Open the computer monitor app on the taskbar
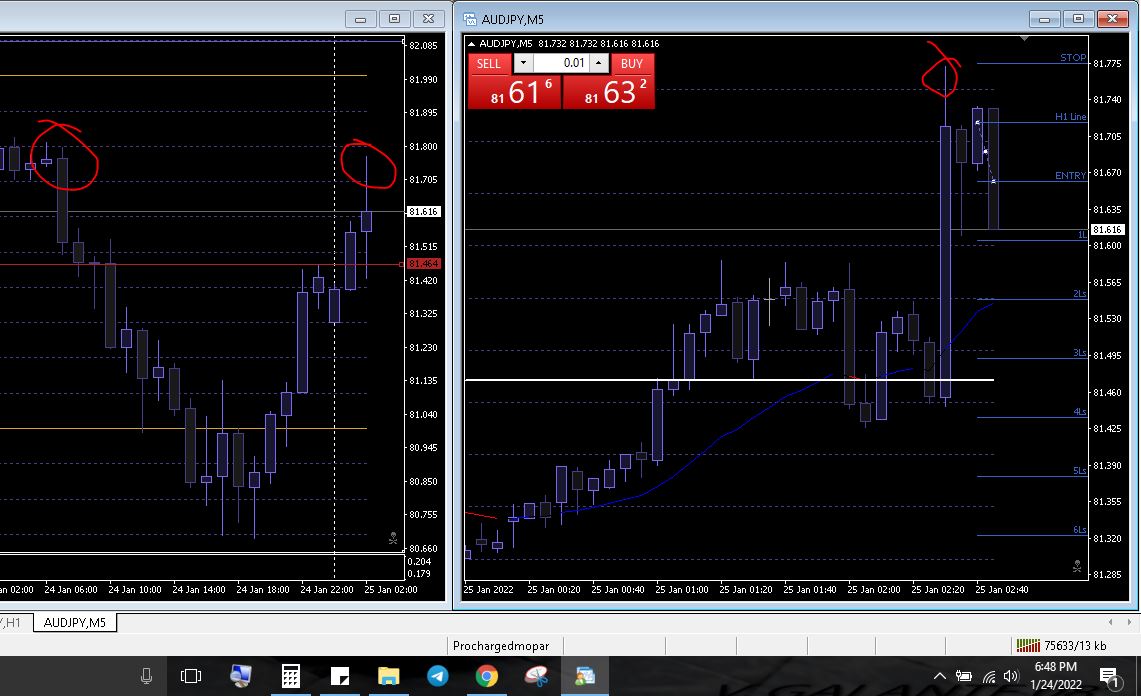The width and height of the screenshot is (1141, 696). pyautogui.click(x=240, y=676)
